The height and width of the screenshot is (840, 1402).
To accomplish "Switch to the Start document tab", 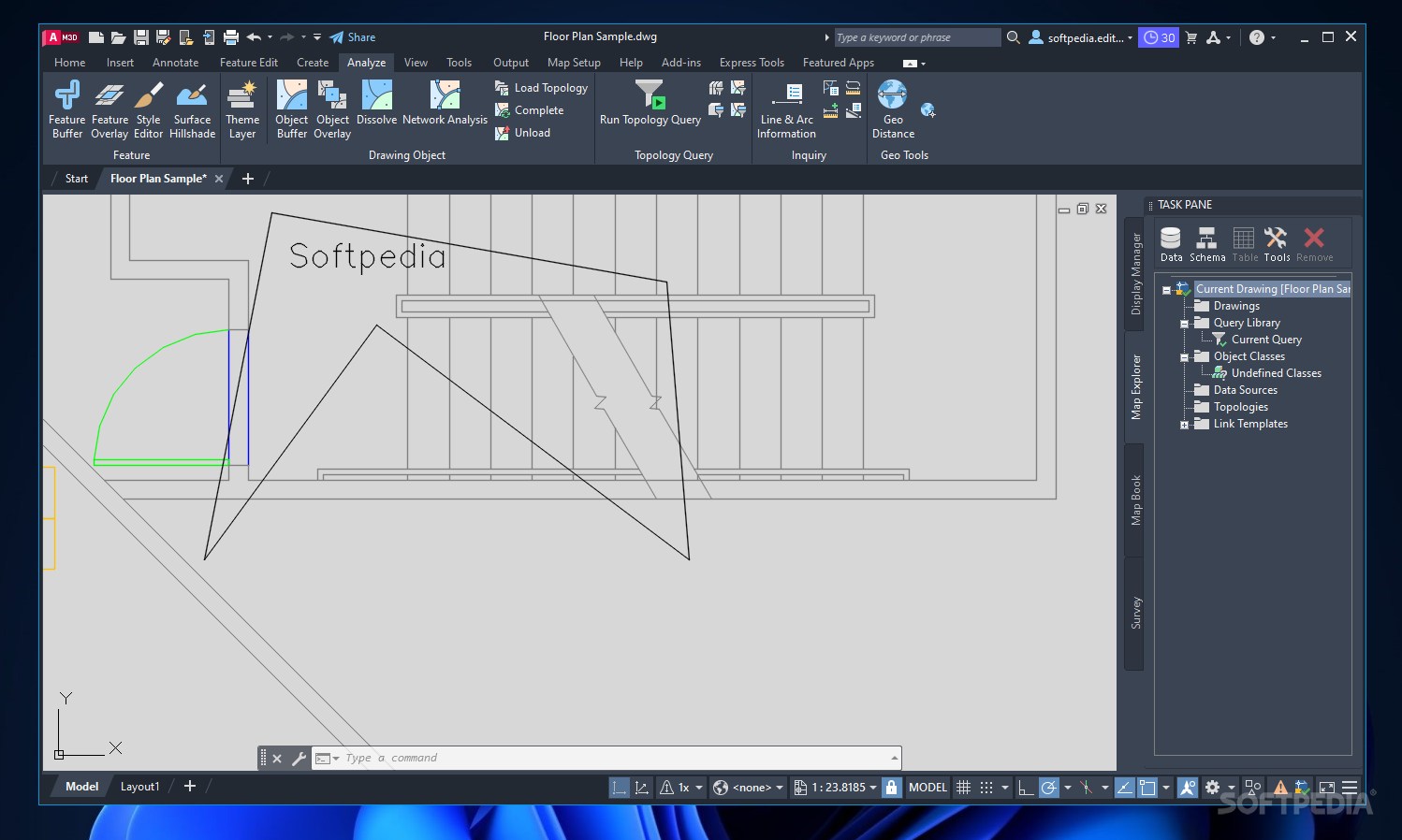I will (77, 179).
